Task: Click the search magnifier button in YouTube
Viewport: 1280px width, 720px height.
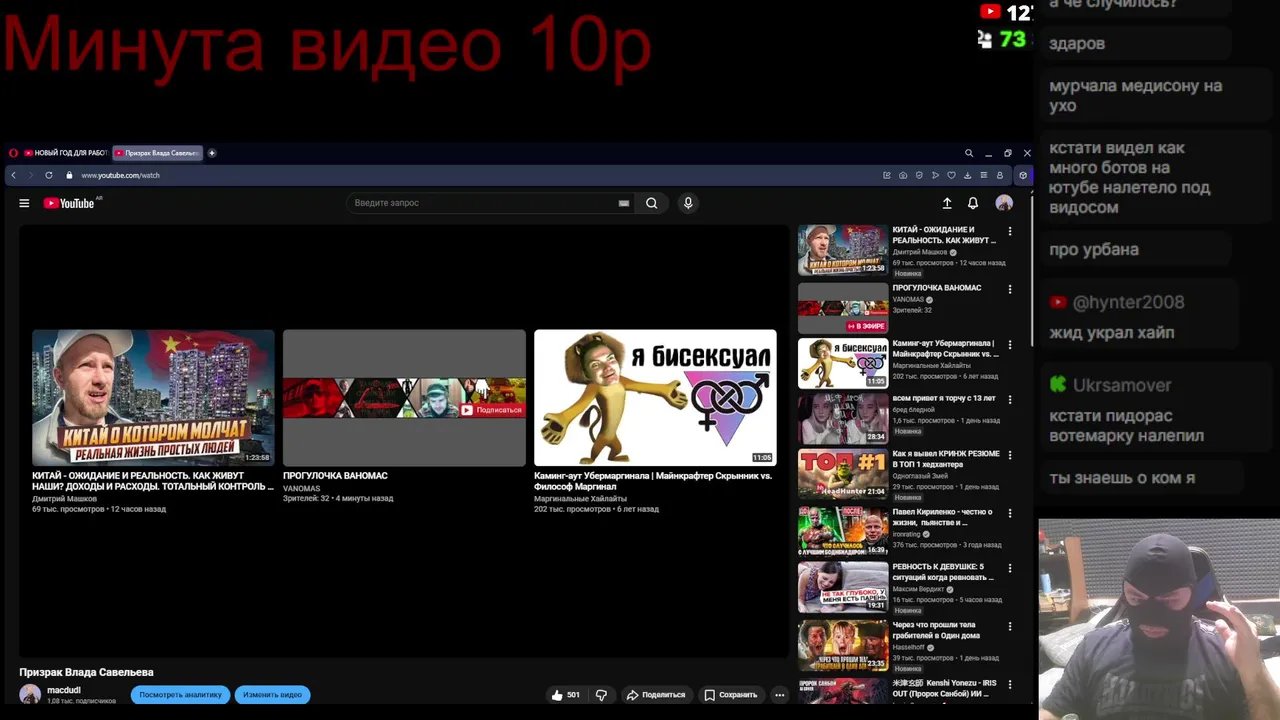Action: coord(652,203)
